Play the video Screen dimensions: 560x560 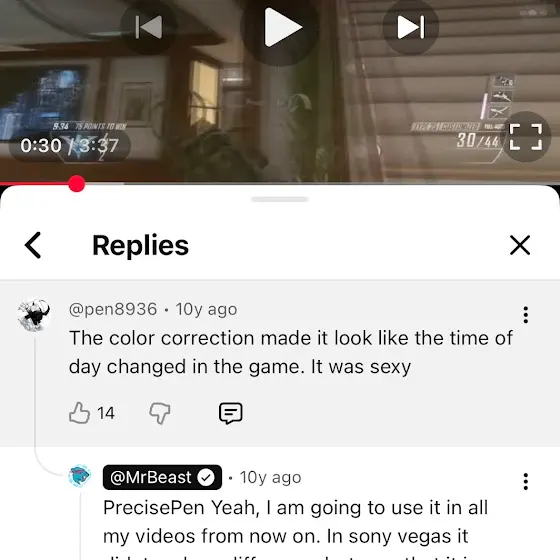[x=280, y=27]
